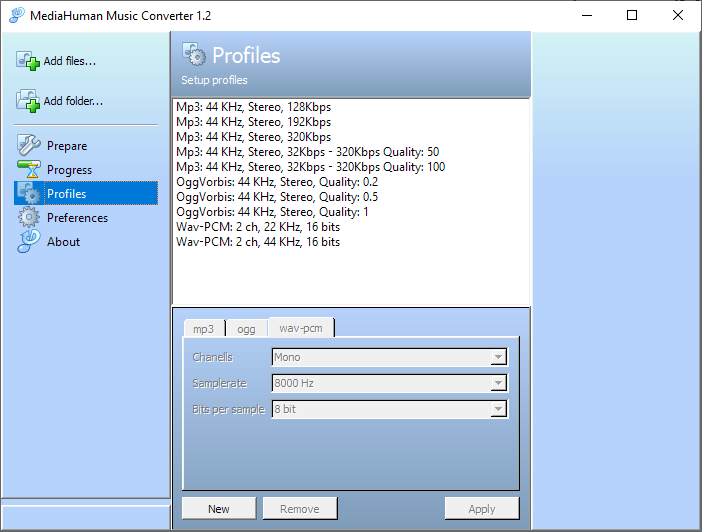Open the Preferences section
The height and width of the screenshot is (532, 702).
[x=86, y=218]
